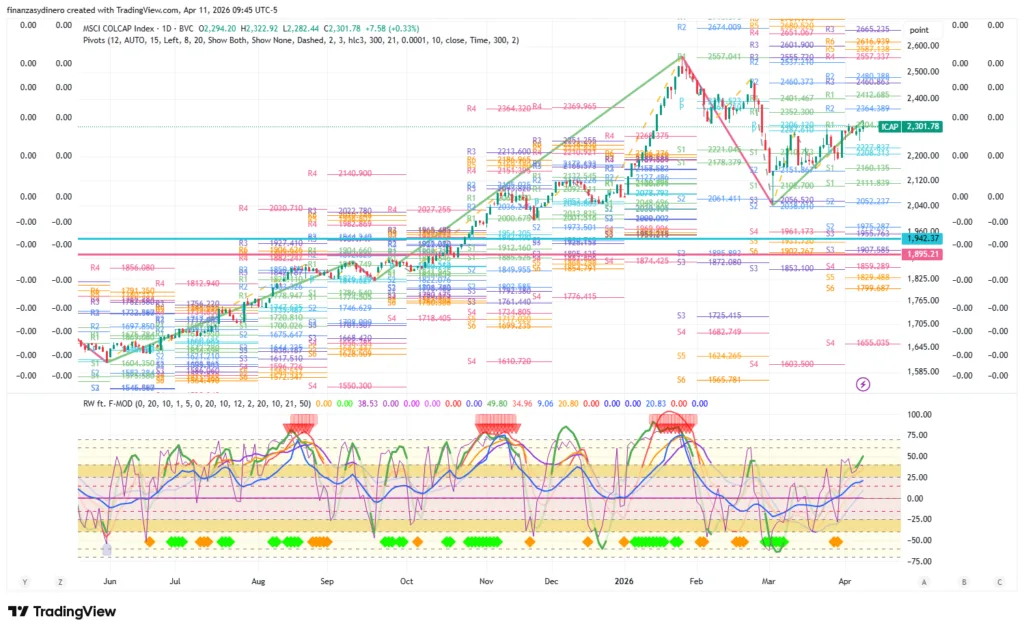Open the RW ft. F-MOD indicator legend
Screen dimensions: 1024x632
coord(118,402)
